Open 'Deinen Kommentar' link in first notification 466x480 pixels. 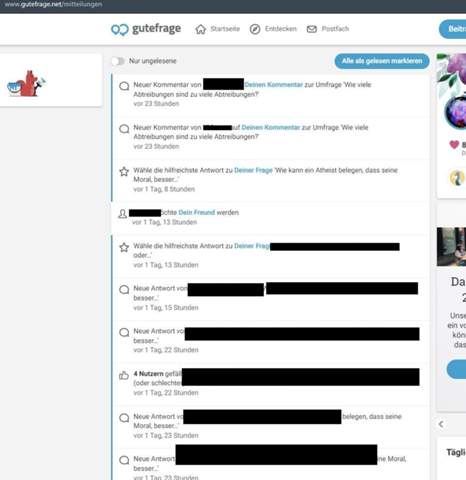(274, 85)
